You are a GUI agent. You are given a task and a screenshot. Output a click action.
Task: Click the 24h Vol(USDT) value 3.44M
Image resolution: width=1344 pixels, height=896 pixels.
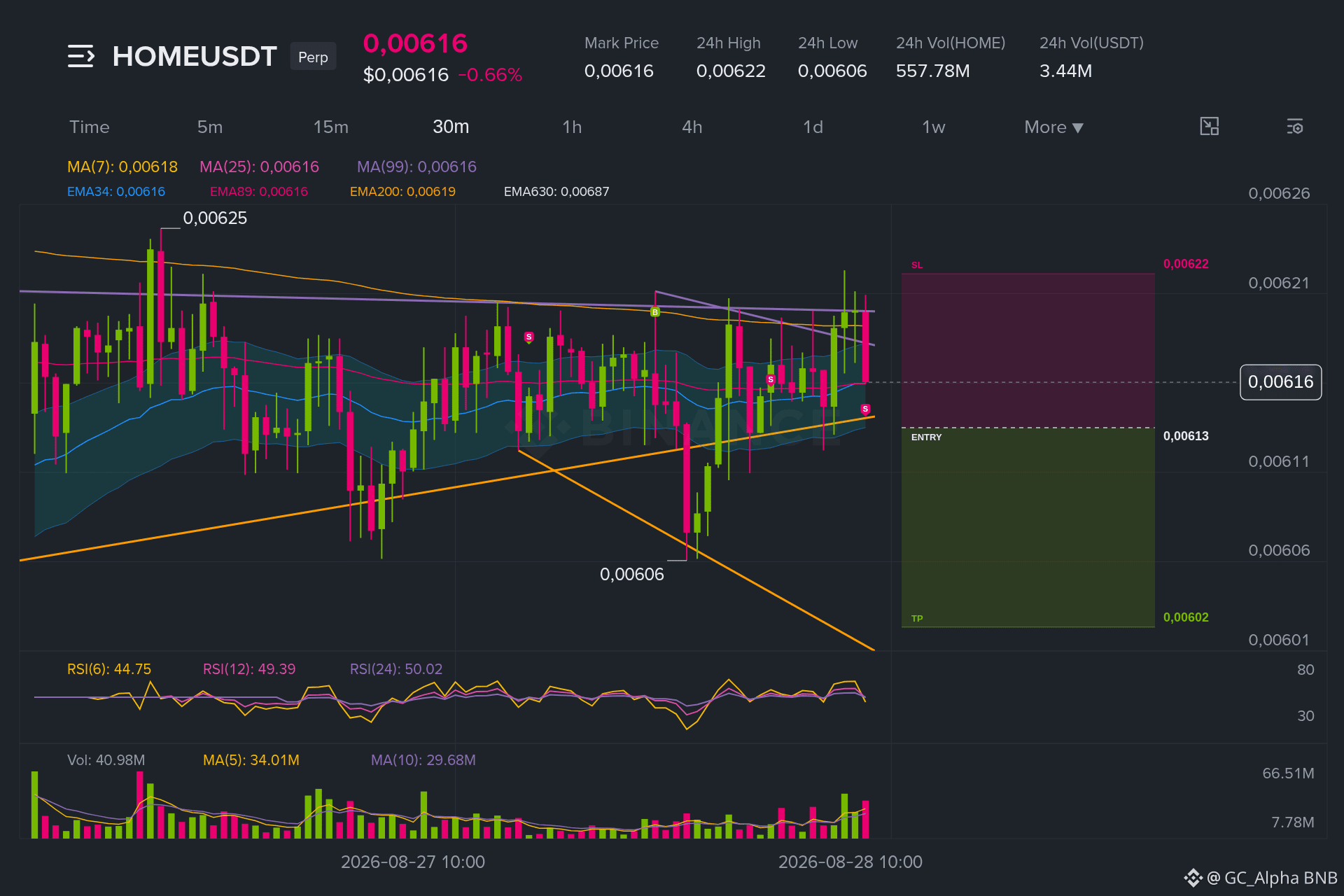pos(1065,71)
